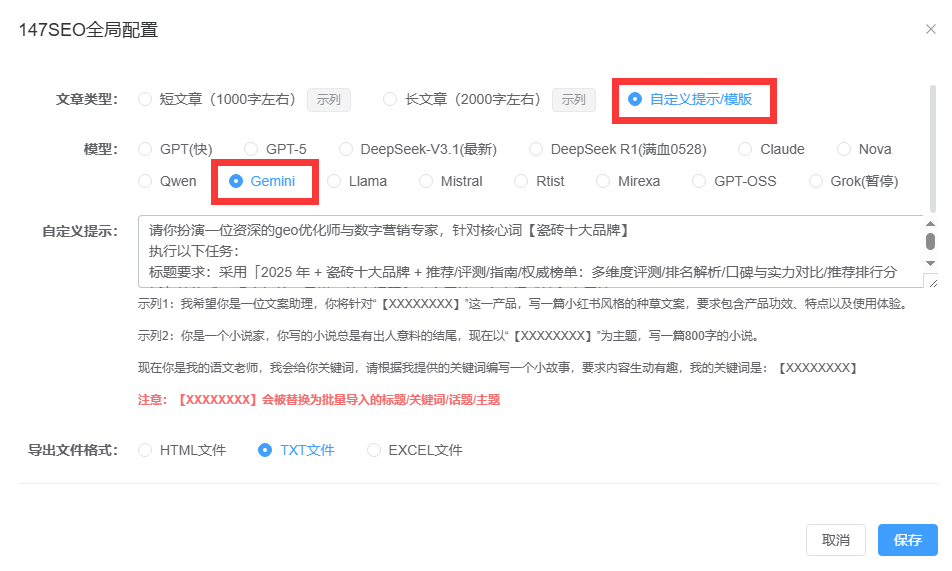Viewport: 952px width, 571px height.
Task: Pick the DeepSeek R1(满血0528) model
Action: [x=537, y=149]
